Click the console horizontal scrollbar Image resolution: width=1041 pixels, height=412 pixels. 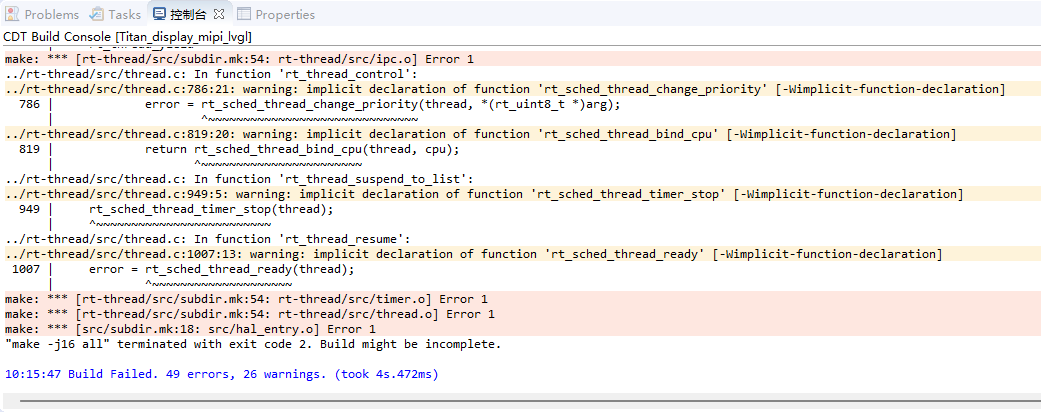520,400
